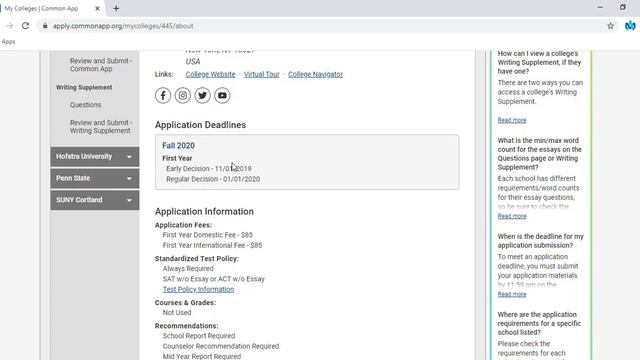Click the application requirements help question

(539, 323)
